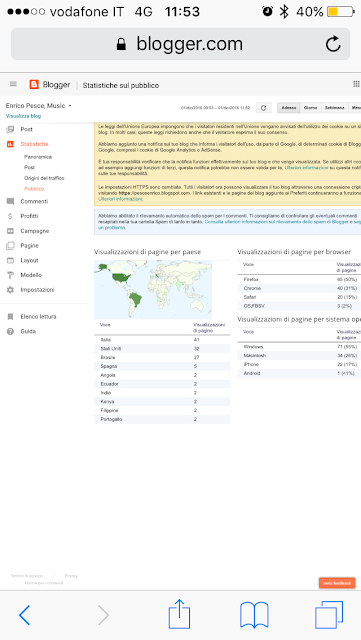Image resolution: width=361 pixels, height=640 pixels.
Task: Select the Brasile country row
Action: [x=162, y=358]
